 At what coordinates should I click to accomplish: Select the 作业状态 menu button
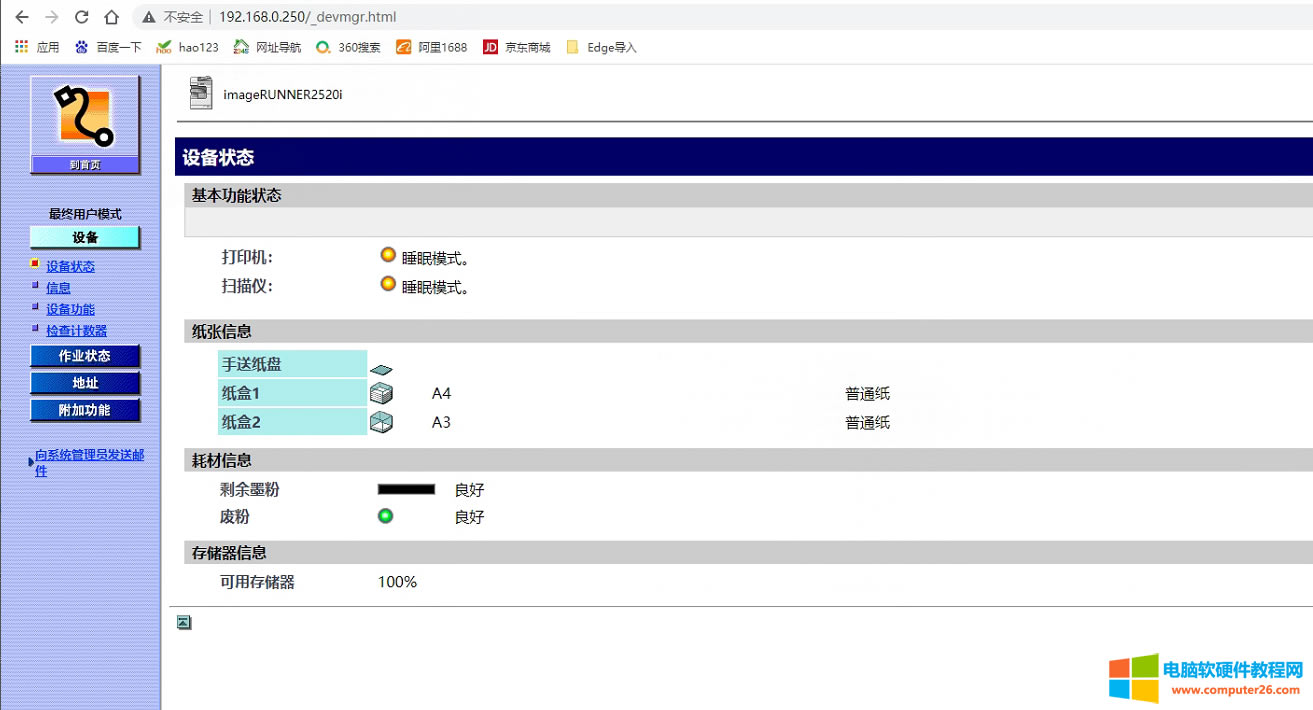point(85,356)
